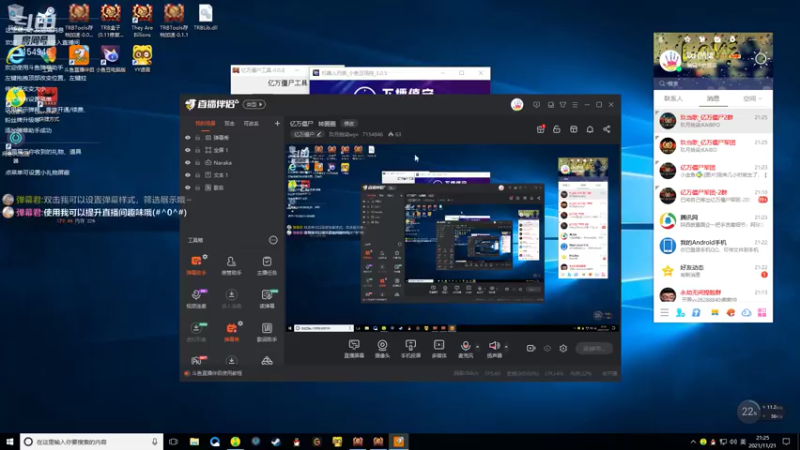The width and height of the screenshot is (800, 450).
Task: Open the hamburger menu in 直播伴侣 title bar
Action: coord(575,105)
